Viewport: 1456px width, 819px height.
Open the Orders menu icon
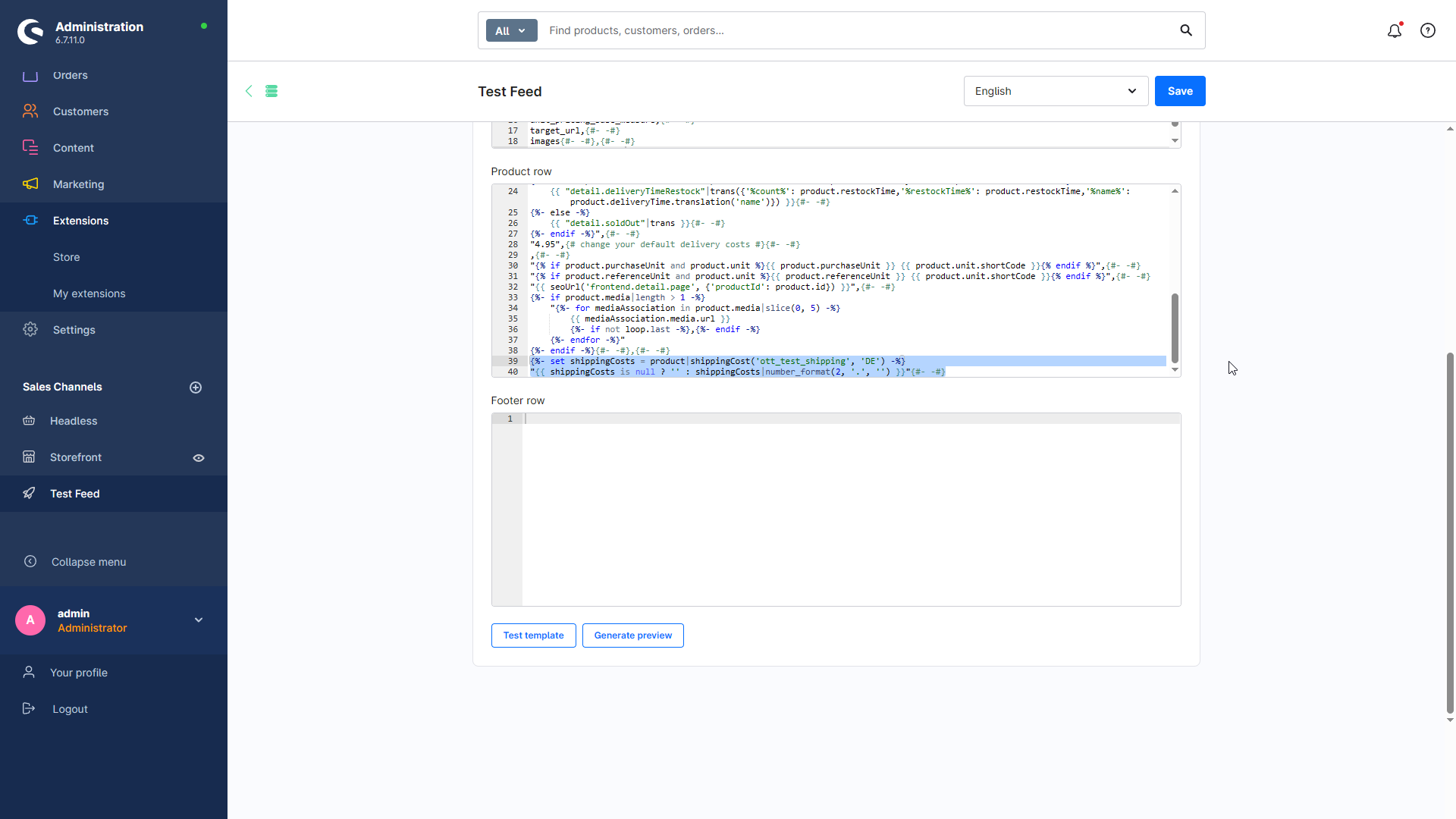point(30,75)
